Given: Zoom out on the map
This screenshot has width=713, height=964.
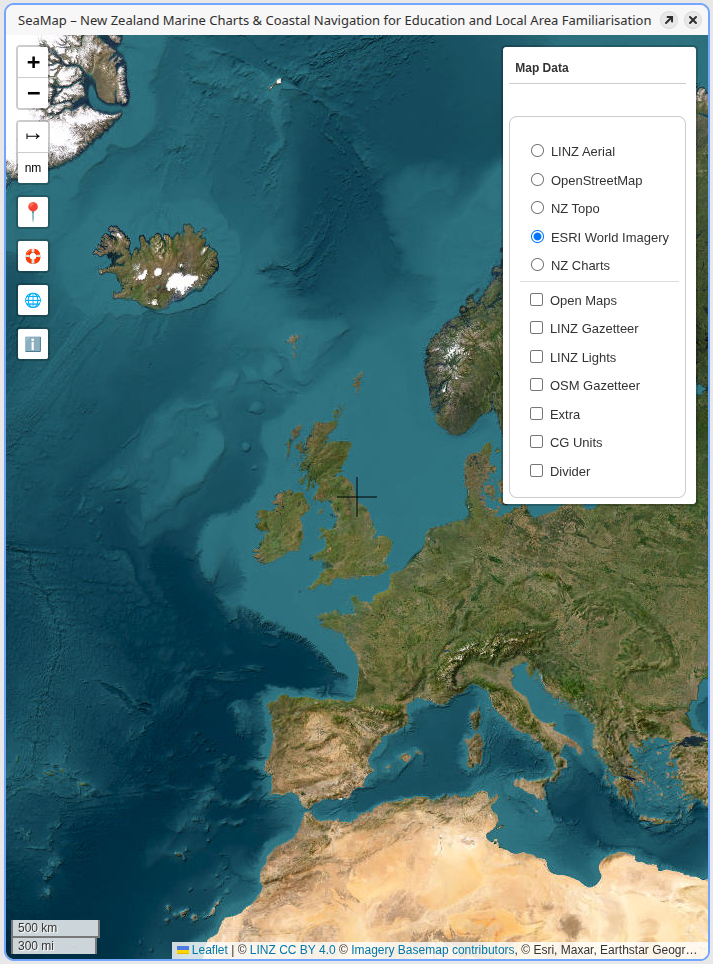Looking at the screenshot, I should click(33, 93).
